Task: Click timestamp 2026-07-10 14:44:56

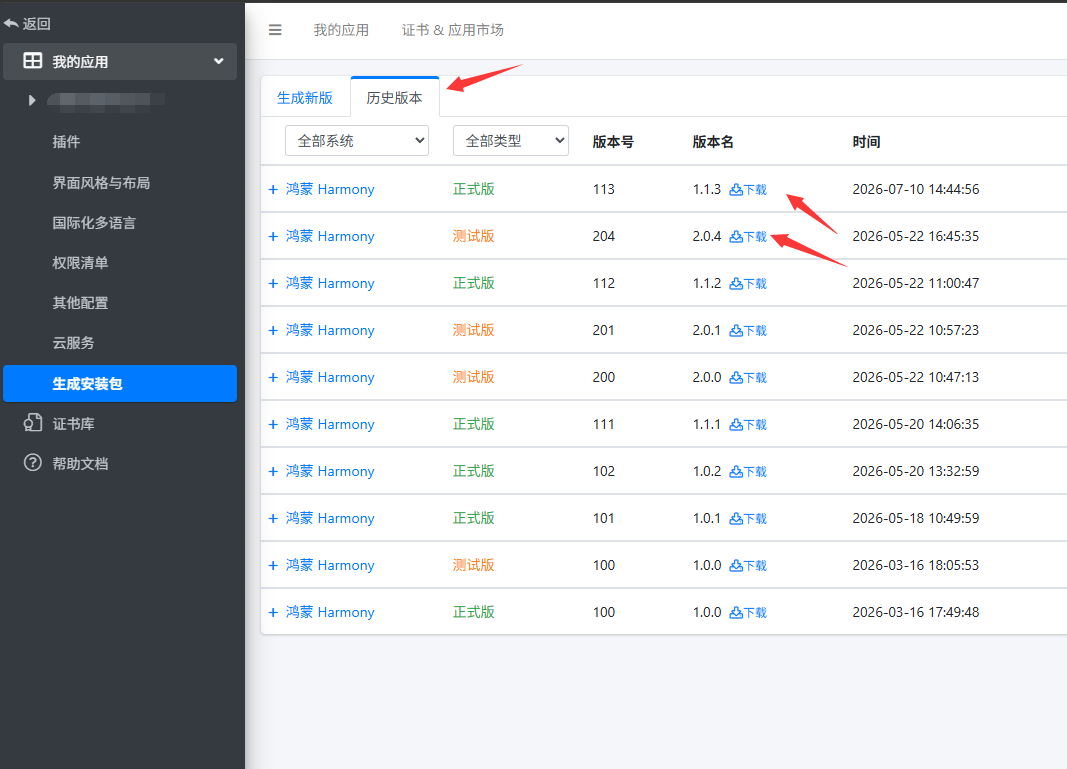Action: pyautogui.click(x=916, y=189)
